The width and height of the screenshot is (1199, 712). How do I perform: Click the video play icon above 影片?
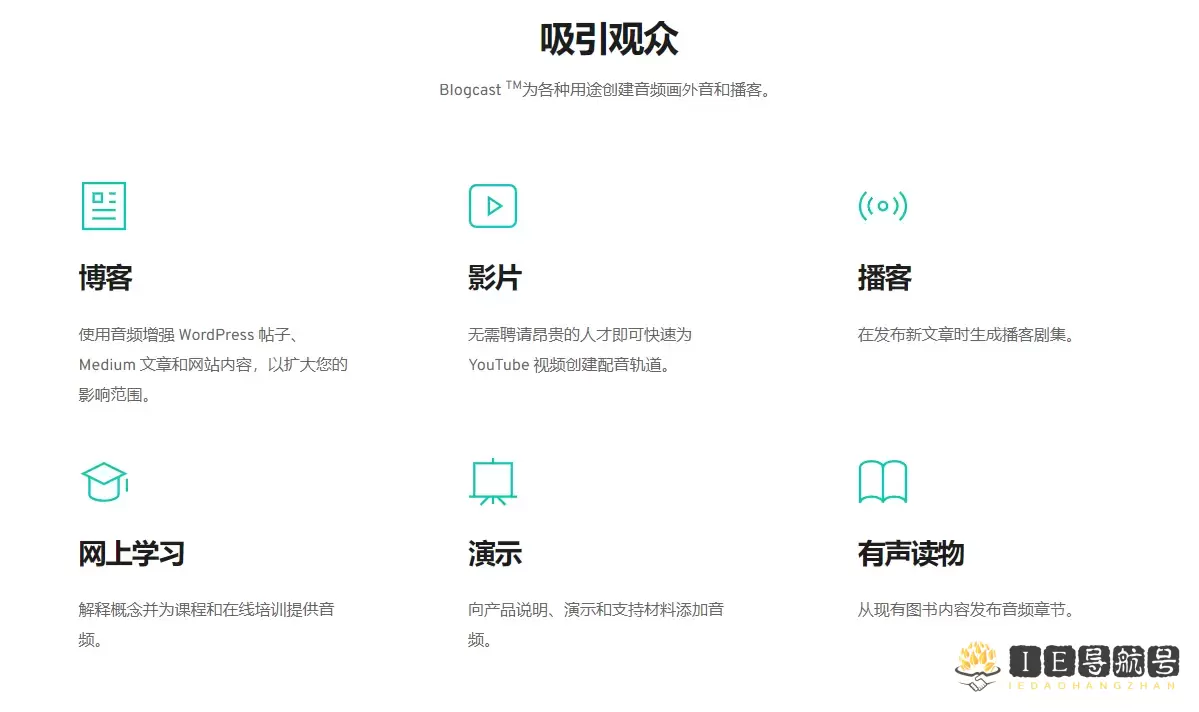492,206
